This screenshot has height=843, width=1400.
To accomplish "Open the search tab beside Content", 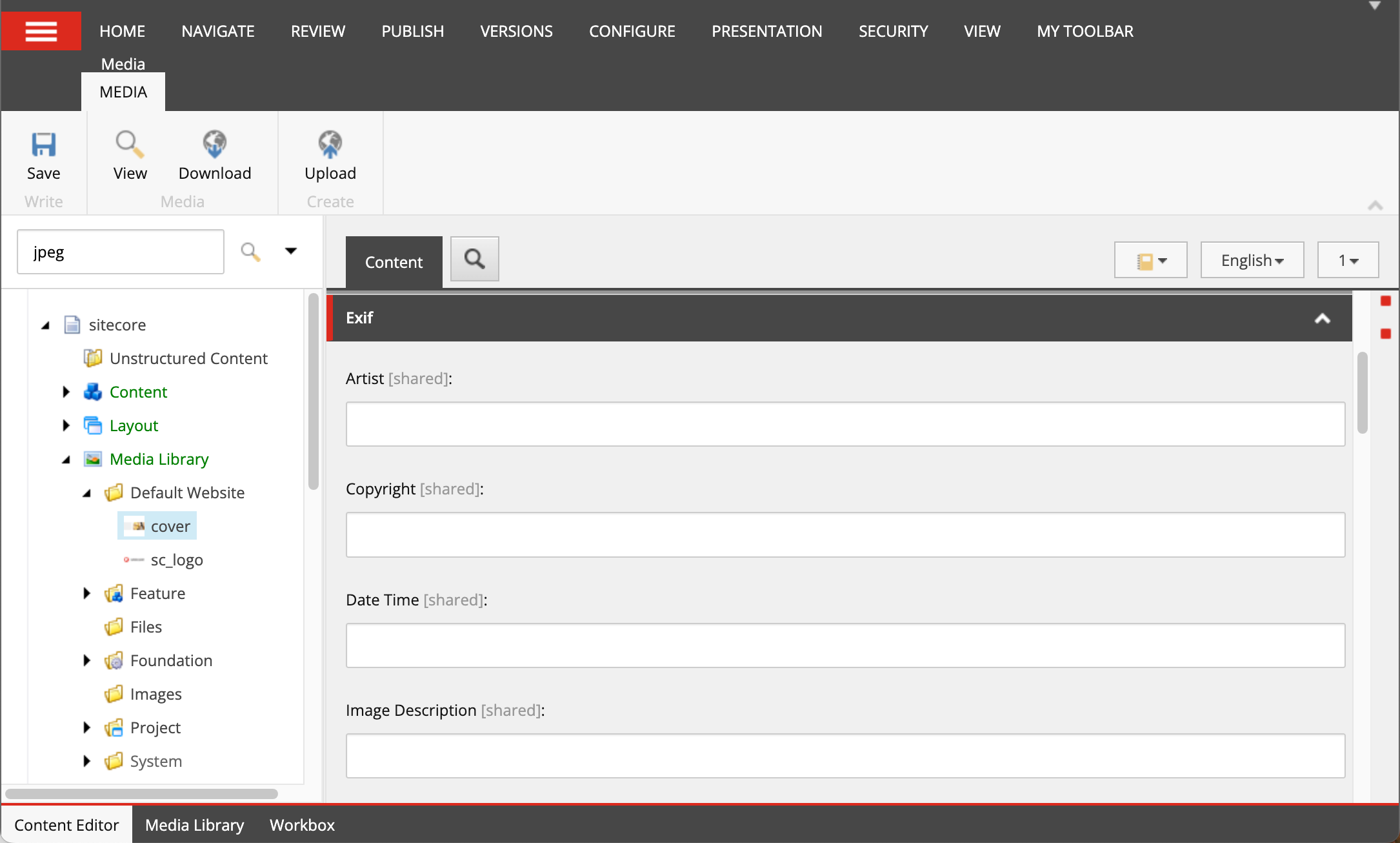I will pos(474,259).
